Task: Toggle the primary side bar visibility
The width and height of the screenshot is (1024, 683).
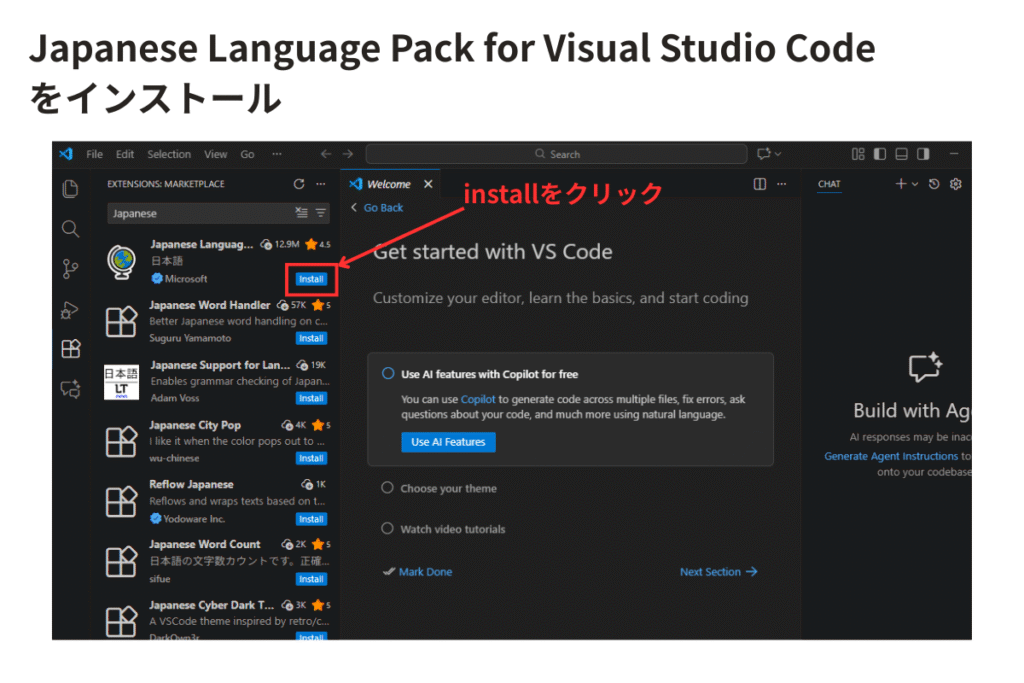Action: (880, 154)
